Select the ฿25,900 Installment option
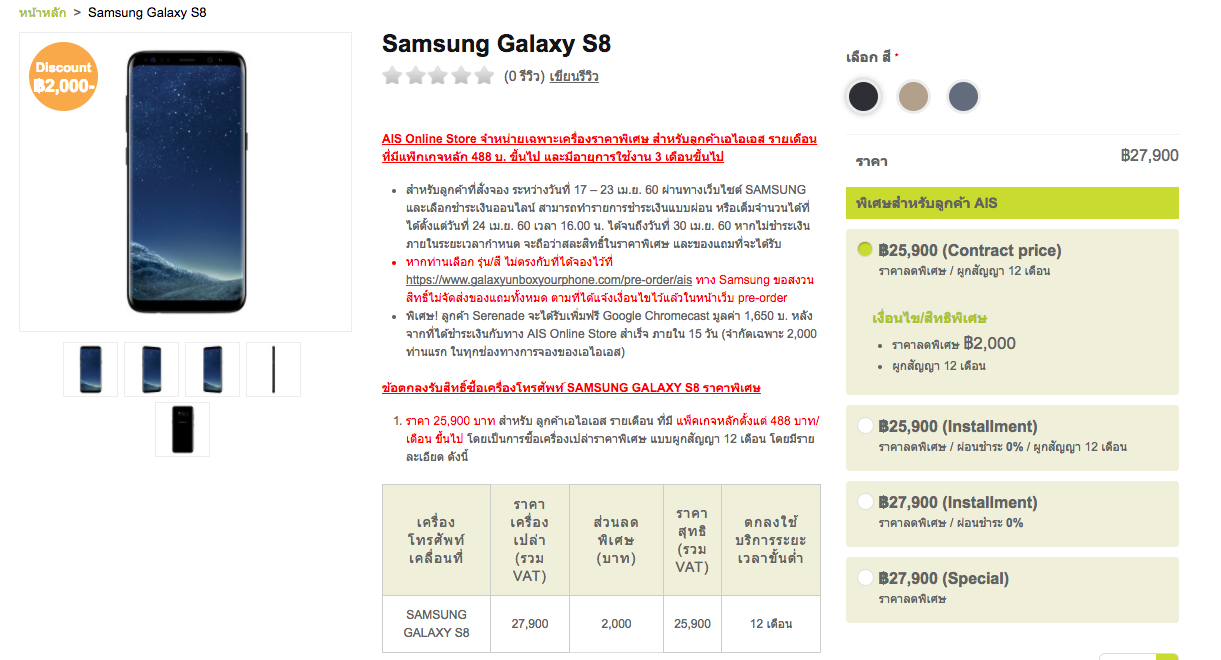The height and width of the screenshot is (660, 1221). tap(866, 426)
